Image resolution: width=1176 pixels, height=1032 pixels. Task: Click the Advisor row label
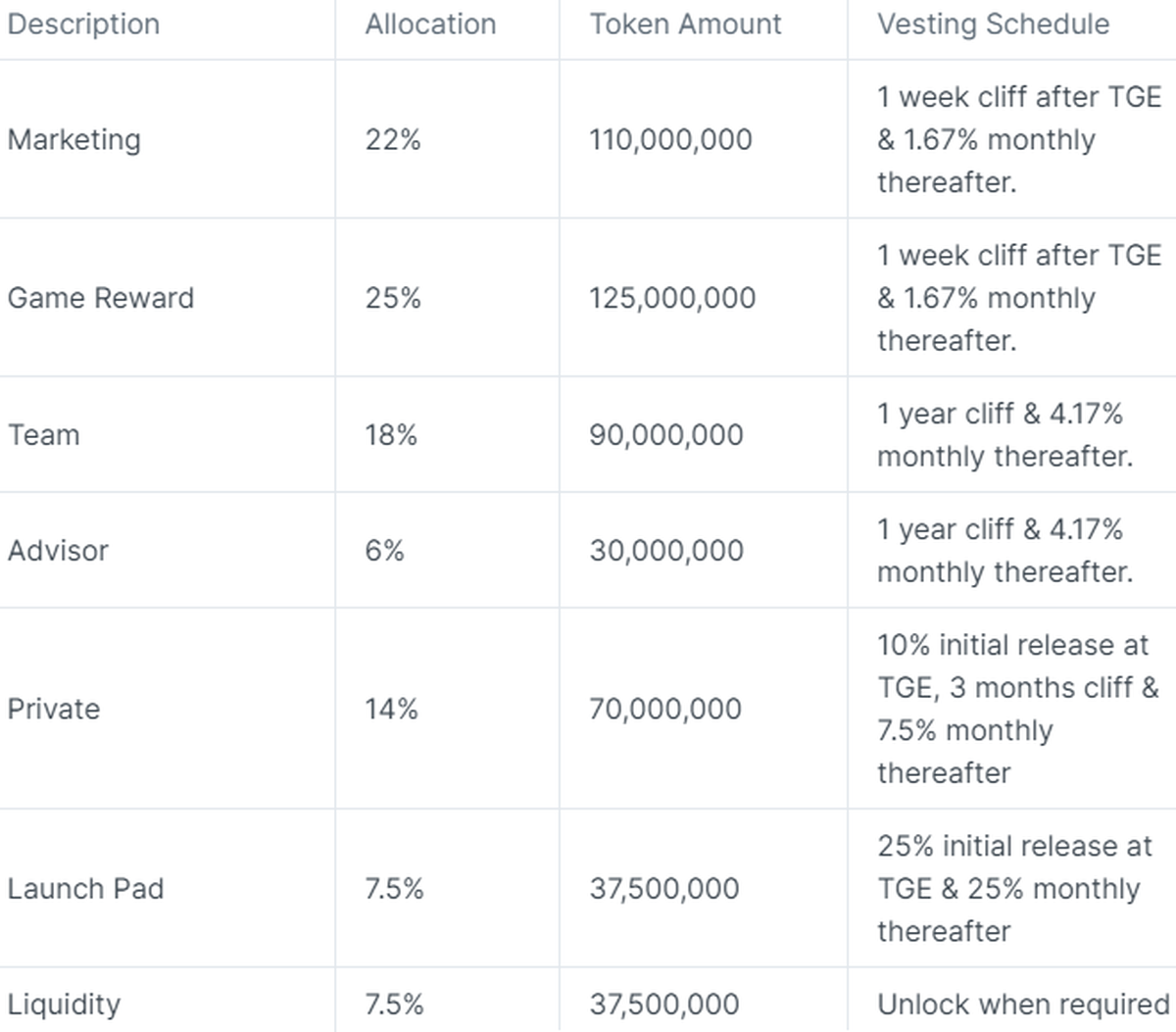coord(58,551)
